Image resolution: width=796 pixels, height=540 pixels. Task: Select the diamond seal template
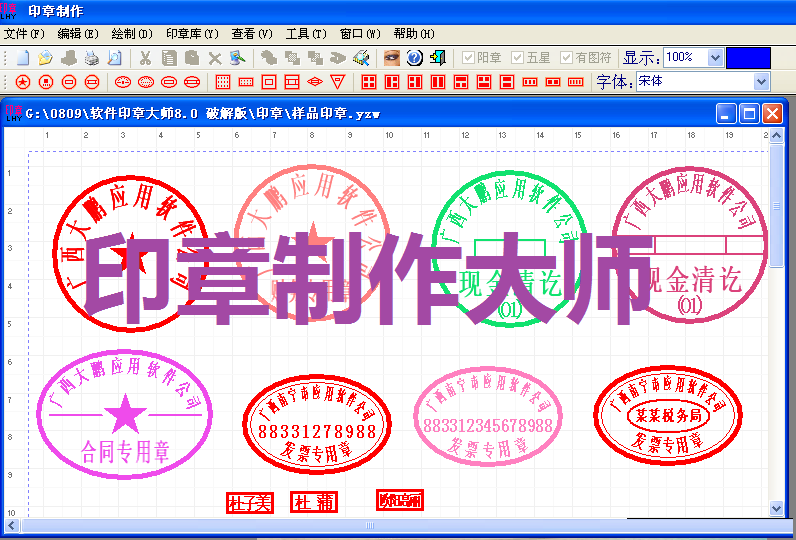(314, 82)
